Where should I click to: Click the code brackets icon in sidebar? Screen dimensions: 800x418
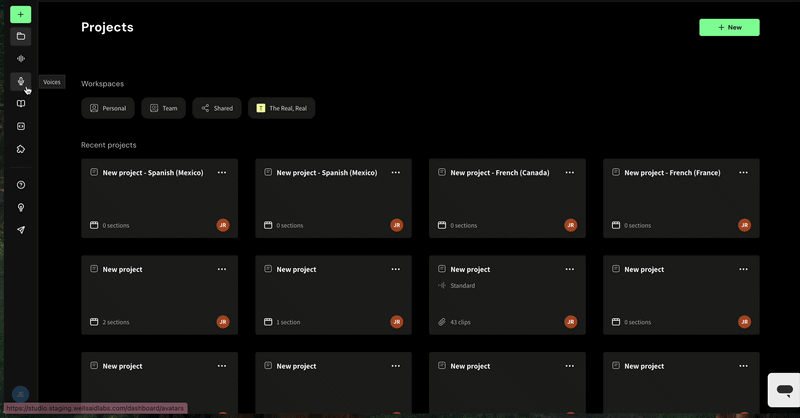(20, 126)
